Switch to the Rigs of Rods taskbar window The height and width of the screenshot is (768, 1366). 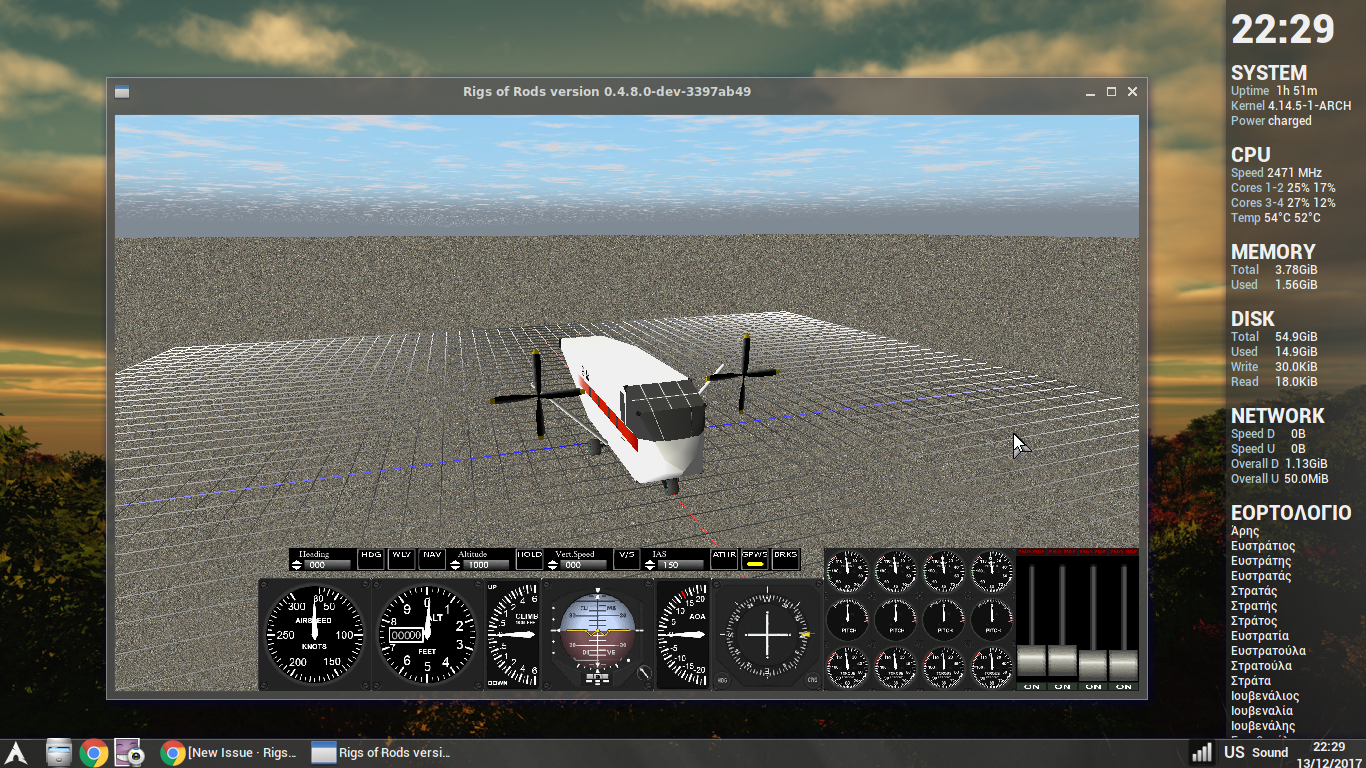(x=380, y=753)
